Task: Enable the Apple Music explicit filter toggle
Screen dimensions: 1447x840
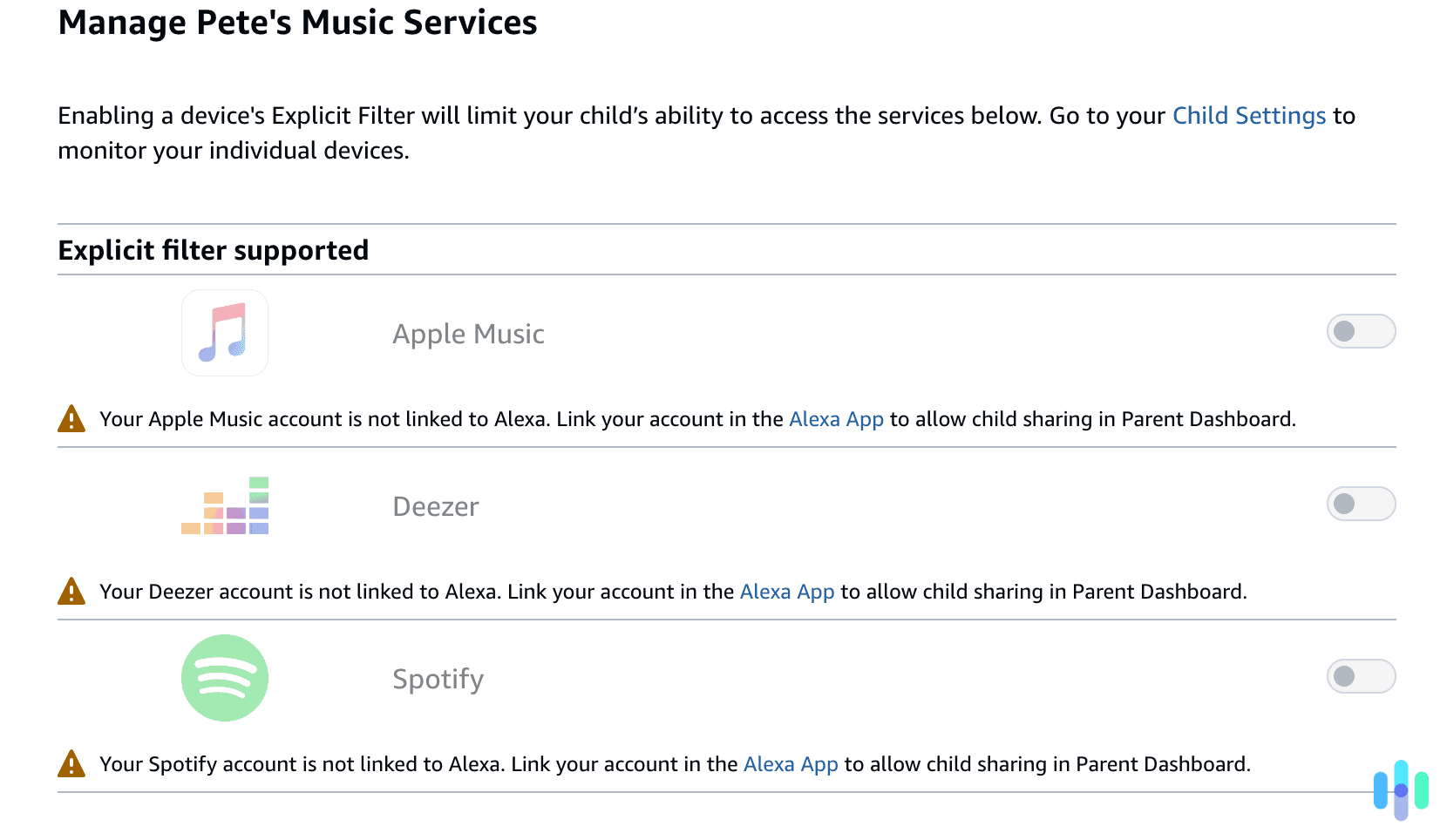Action: pyautogui.click(x=1361, y=331)
